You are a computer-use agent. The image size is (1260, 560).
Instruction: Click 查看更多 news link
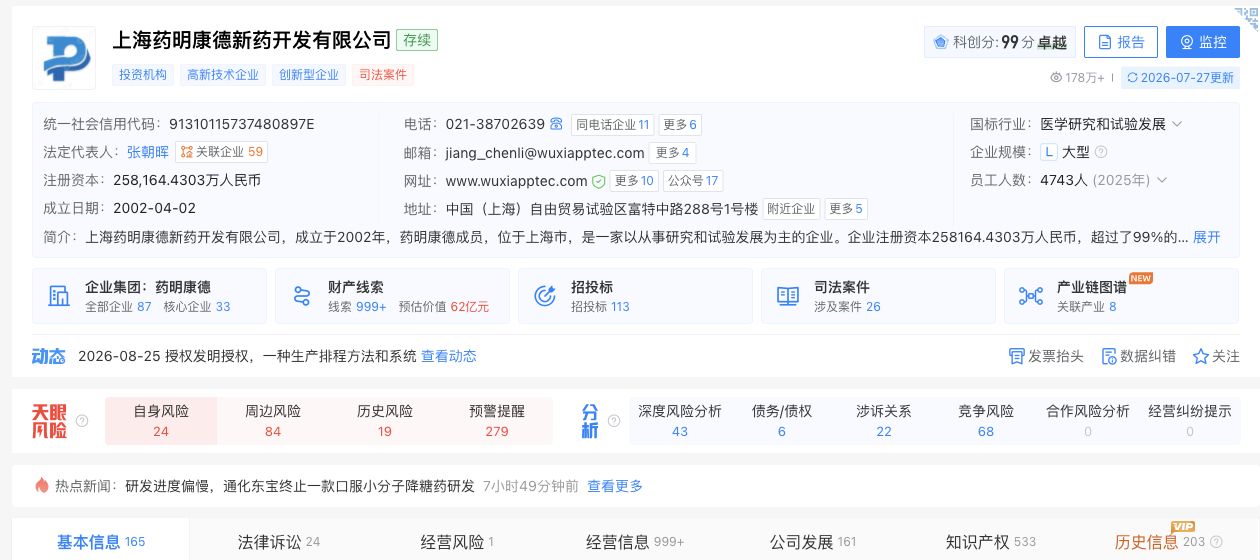pos(615,486)
